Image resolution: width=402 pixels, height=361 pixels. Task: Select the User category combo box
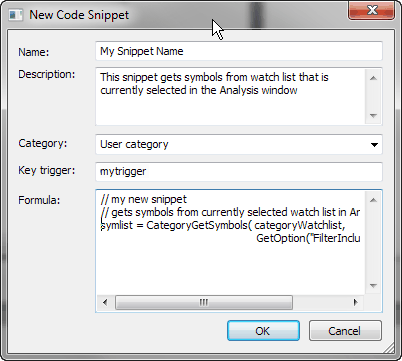[x=239, y=144]
